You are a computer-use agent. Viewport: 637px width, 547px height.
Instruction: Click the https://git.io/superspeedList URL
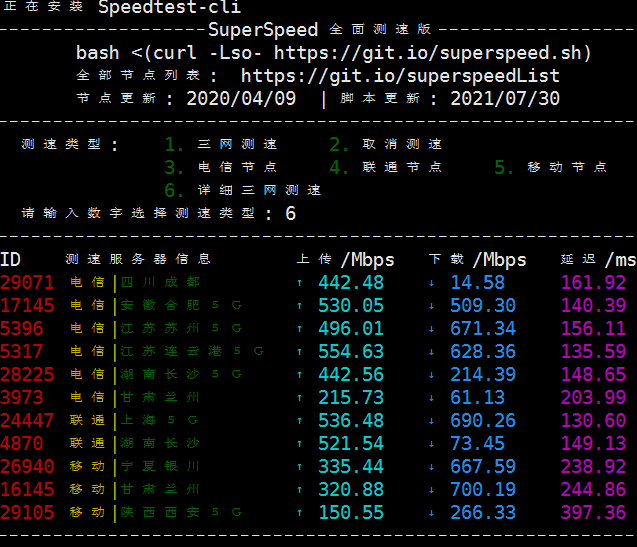pyautogui.click(x=400, y=76)
